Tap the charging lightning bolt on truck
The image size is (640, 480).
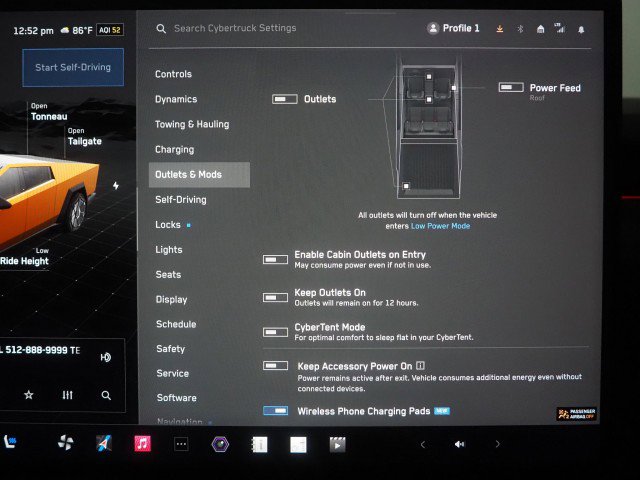coord(116,186)
